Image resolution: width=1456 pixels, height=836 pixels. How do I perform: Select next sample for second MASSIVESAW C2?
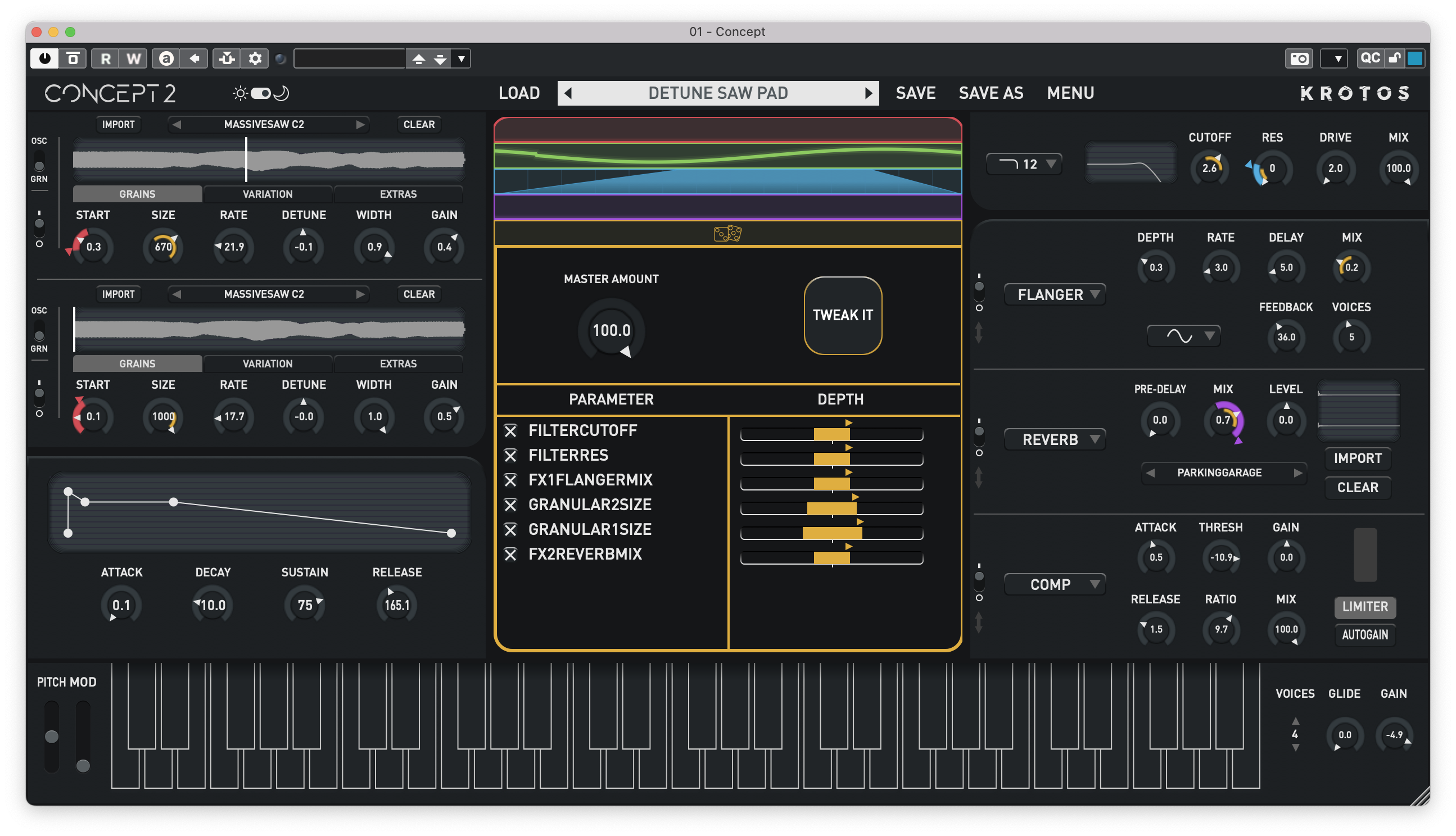pos(360,294)
